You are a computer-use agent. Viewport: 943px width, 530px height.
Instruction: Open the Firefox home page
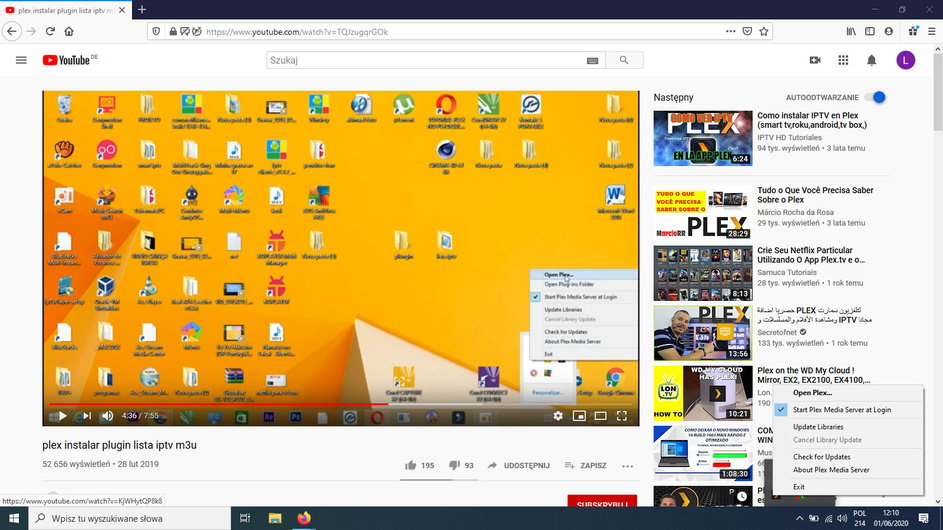[69, 31]
